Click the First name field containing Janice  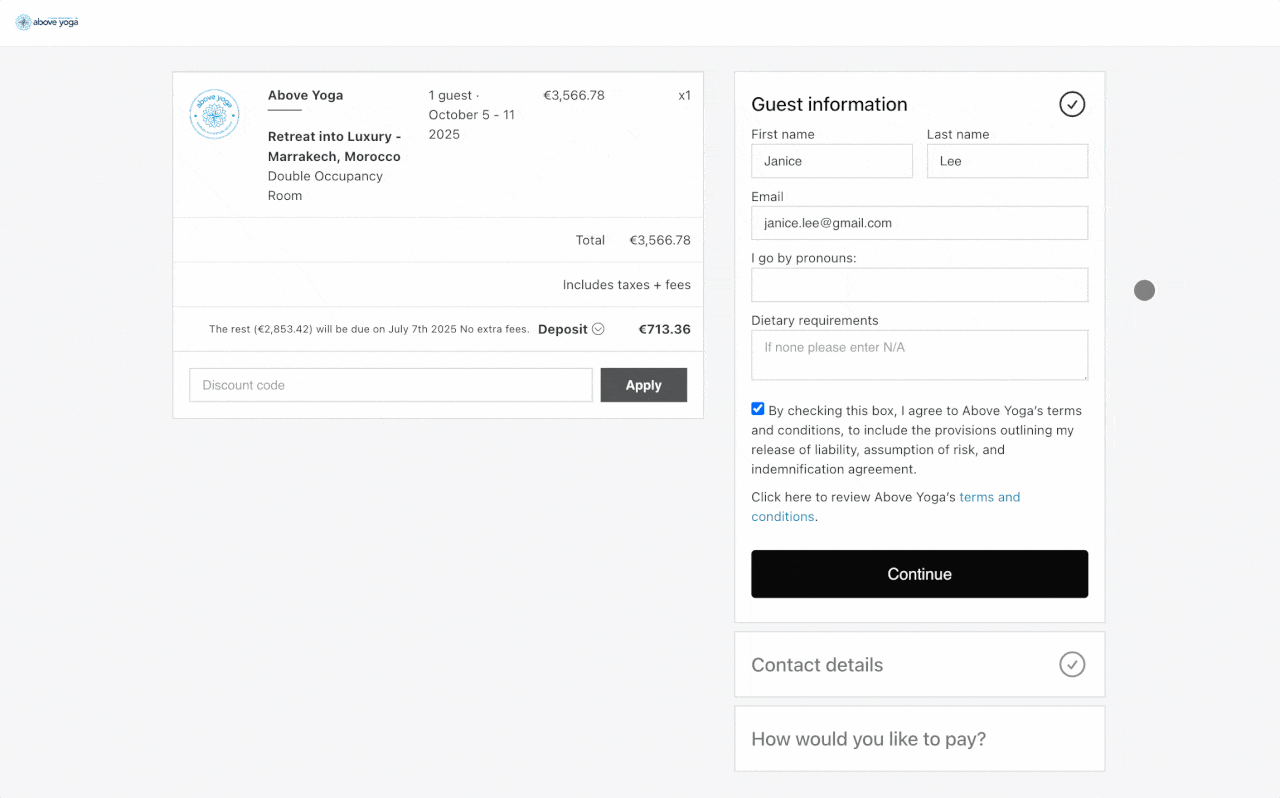click(x=831, y=161)
